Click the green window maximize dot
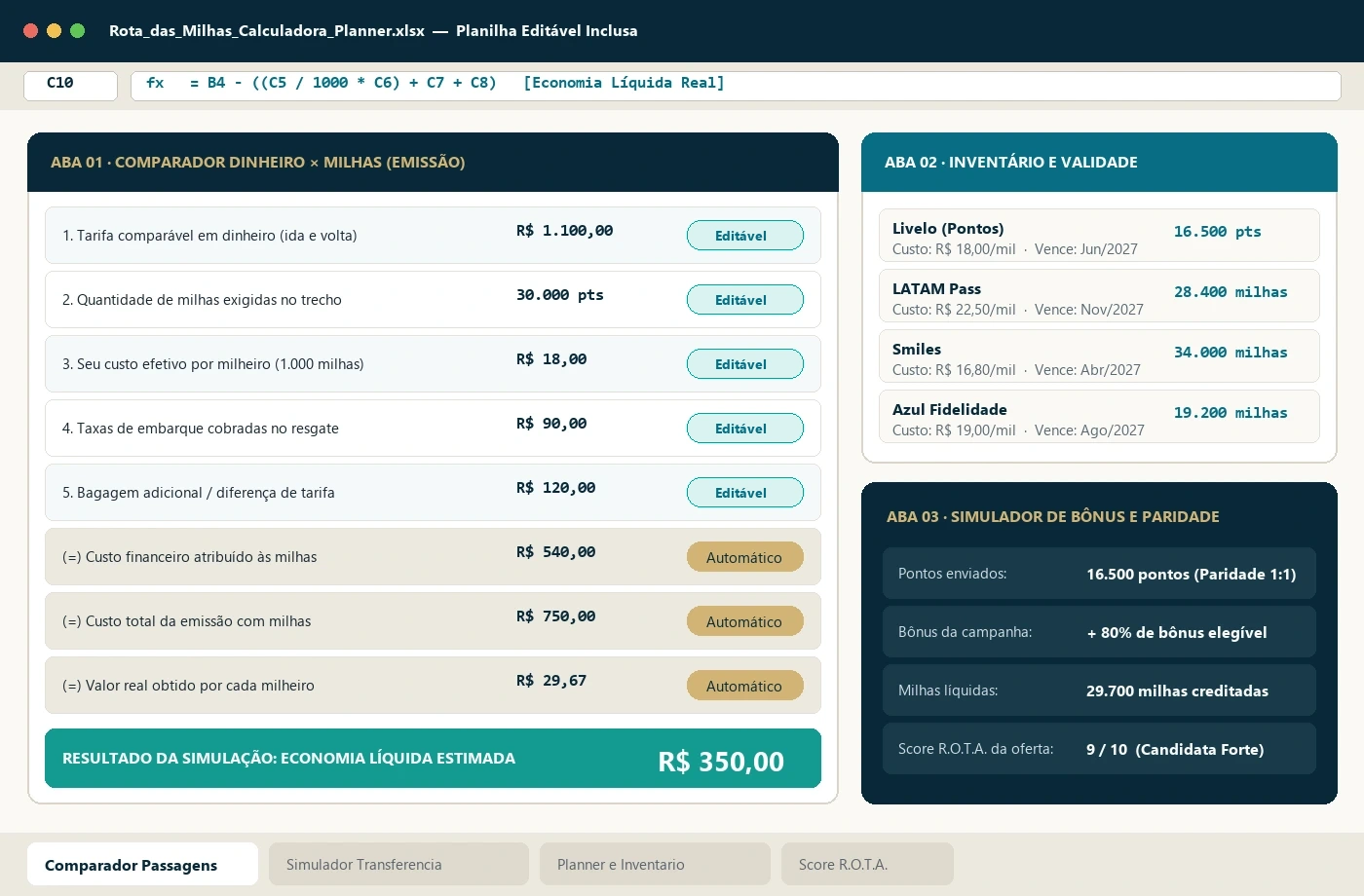Image resolution: width=1364 pixels, height=896 pixels. tap(78, 31)
